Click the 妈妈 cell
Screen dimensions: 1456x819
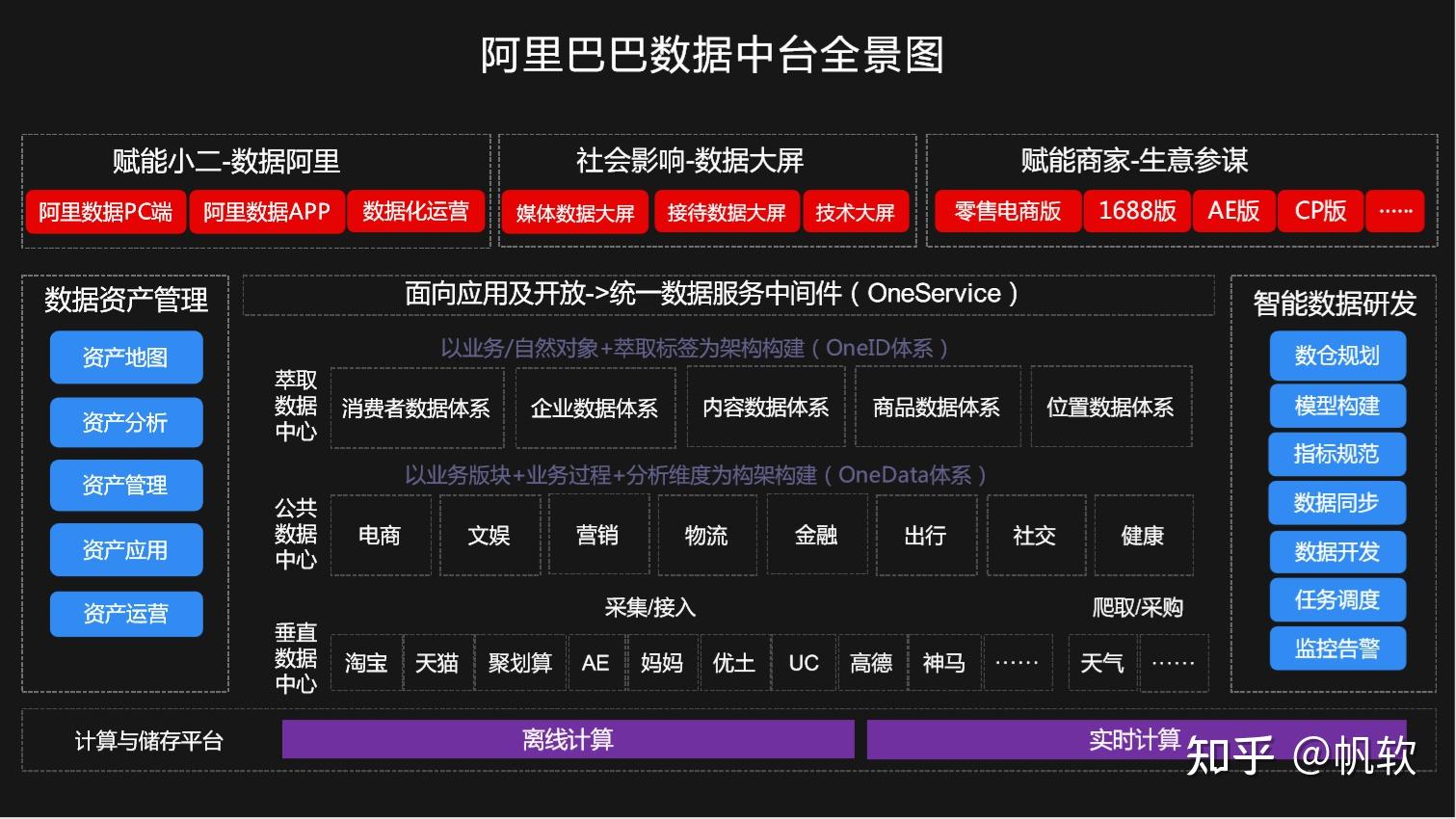(663, 663)
